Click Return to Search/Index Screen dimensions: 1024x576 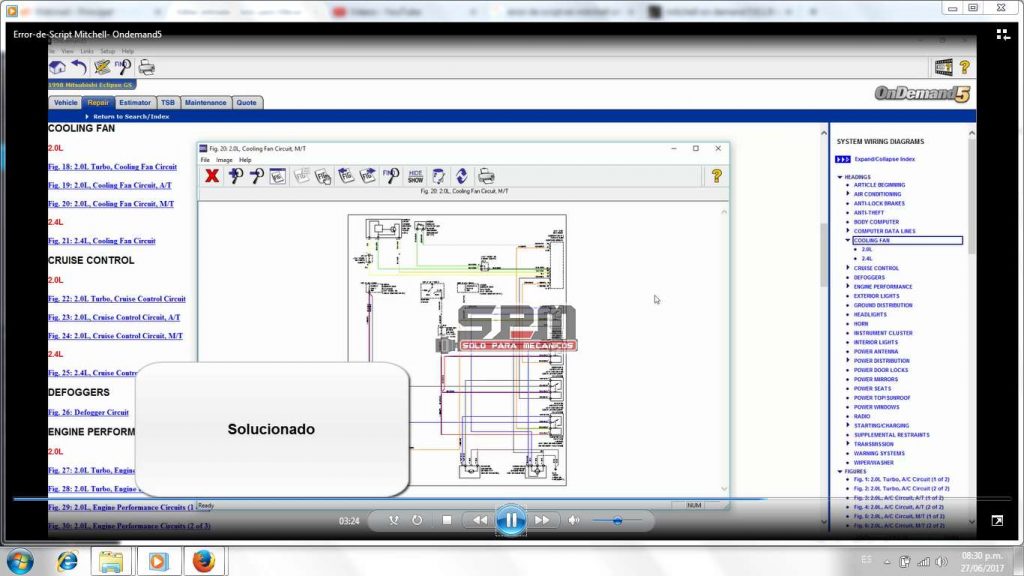pos(131,117)
